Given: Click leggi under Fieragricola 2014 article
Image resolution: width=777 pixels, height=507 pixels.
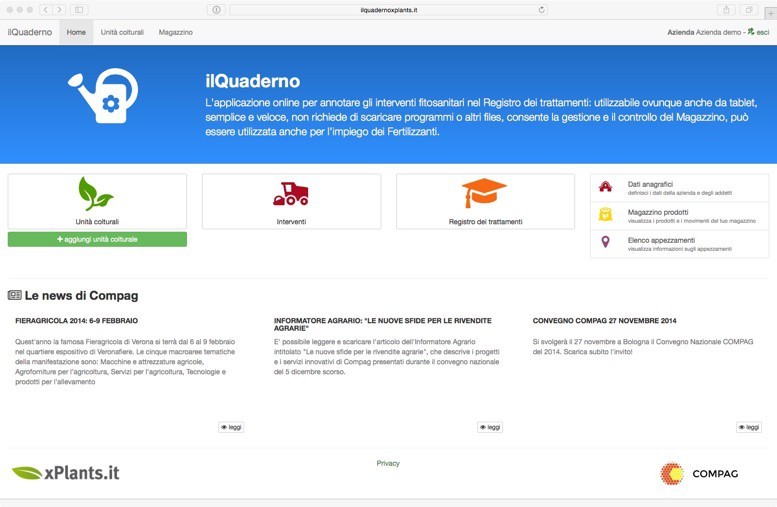Looking at the screenshot, I should [231, 427].
